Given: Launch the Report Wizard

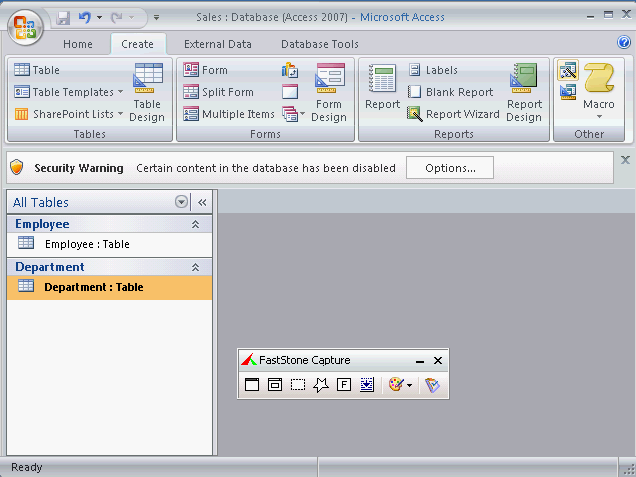Looking at the screenshot, I should click(x=453, y=114).
